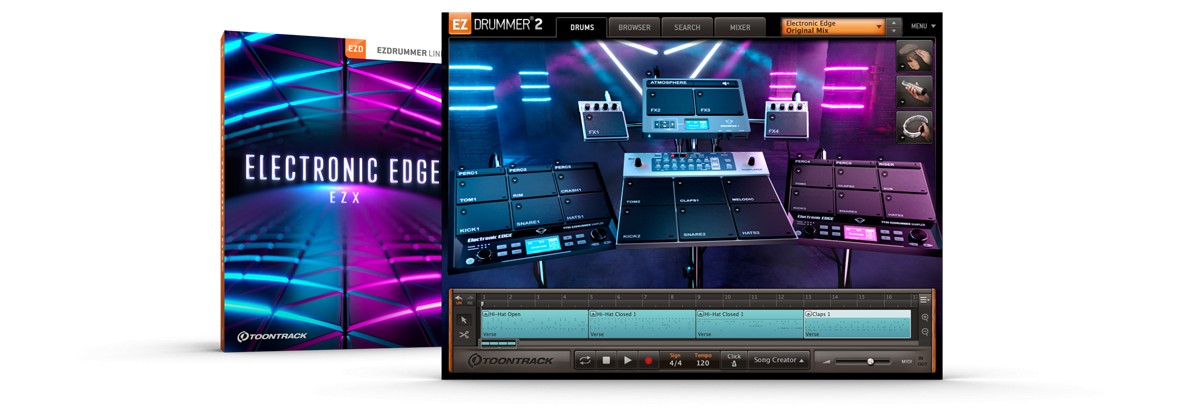This screenshot has height=408, width=1200.
Task: Open the SEARCH tab
Action: tap(687, 27)
